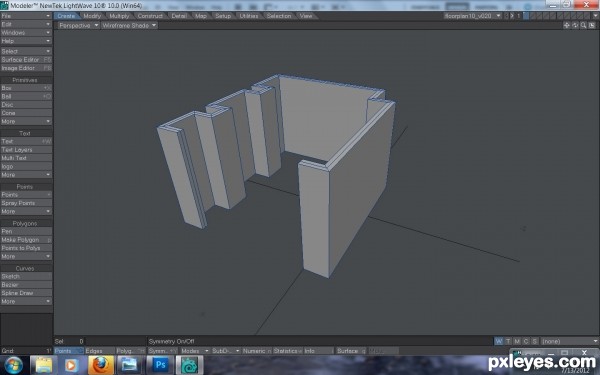
Task: Click the viewport zoom magnifier icon
Action: [x=584, y=25]
